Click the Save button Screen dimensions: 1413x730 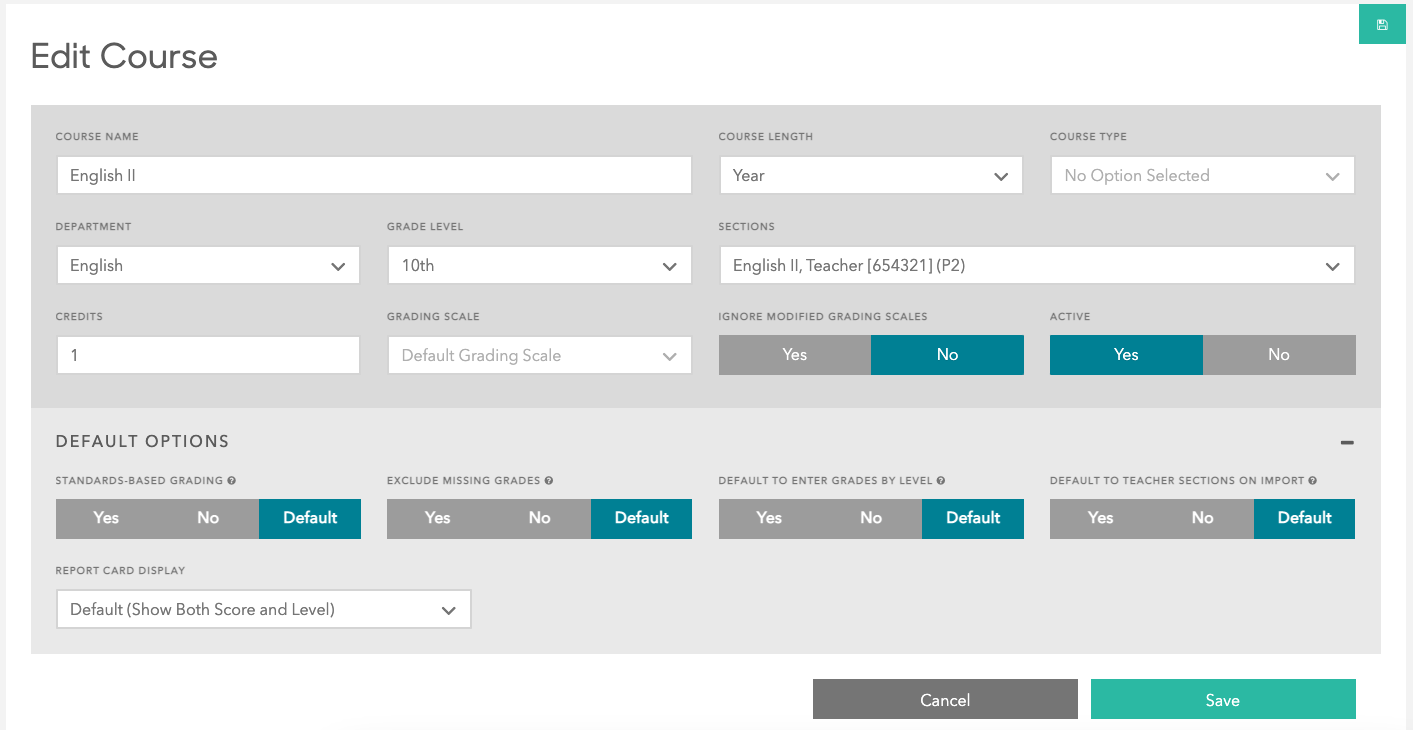(x=1222, y=700)
